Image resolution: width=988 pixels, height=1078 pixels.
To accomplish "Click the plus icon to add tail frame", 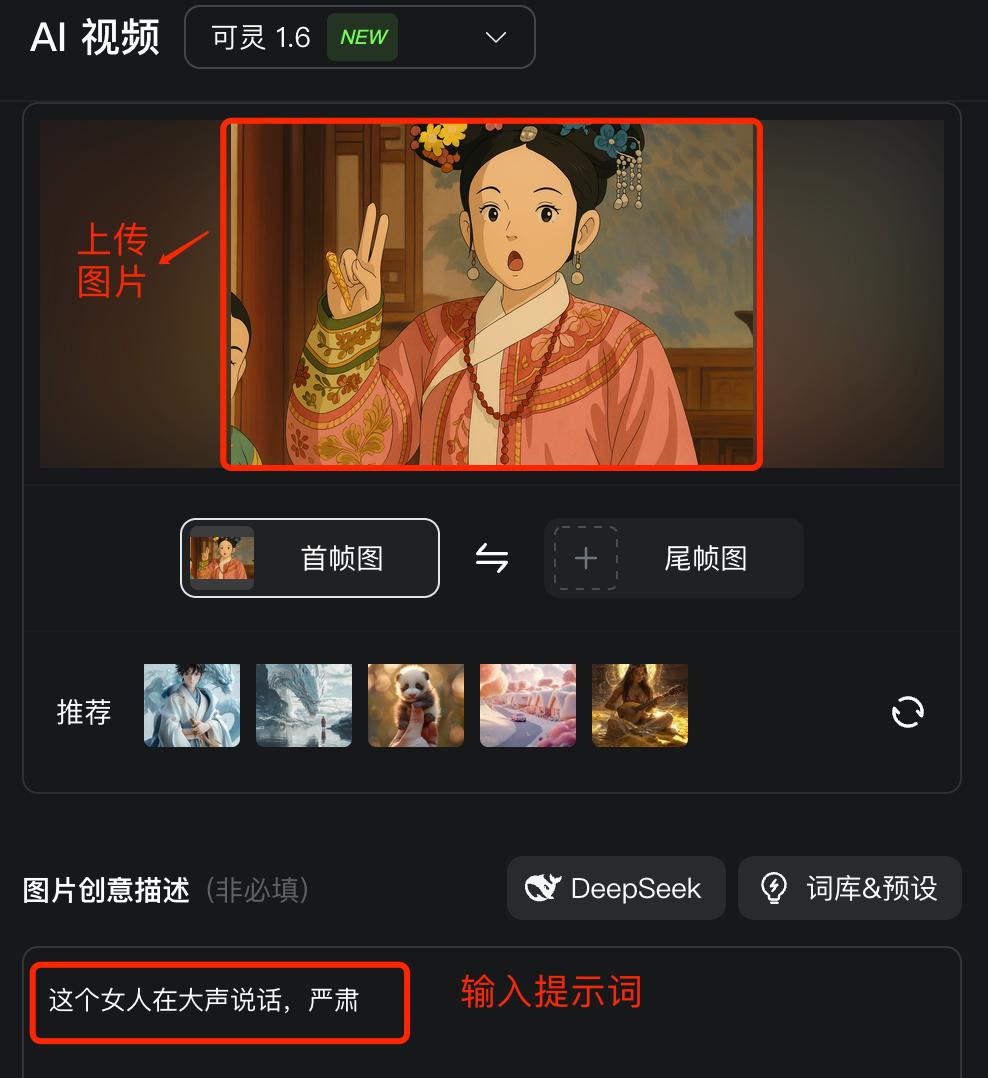I will click(x=586, y=558).
